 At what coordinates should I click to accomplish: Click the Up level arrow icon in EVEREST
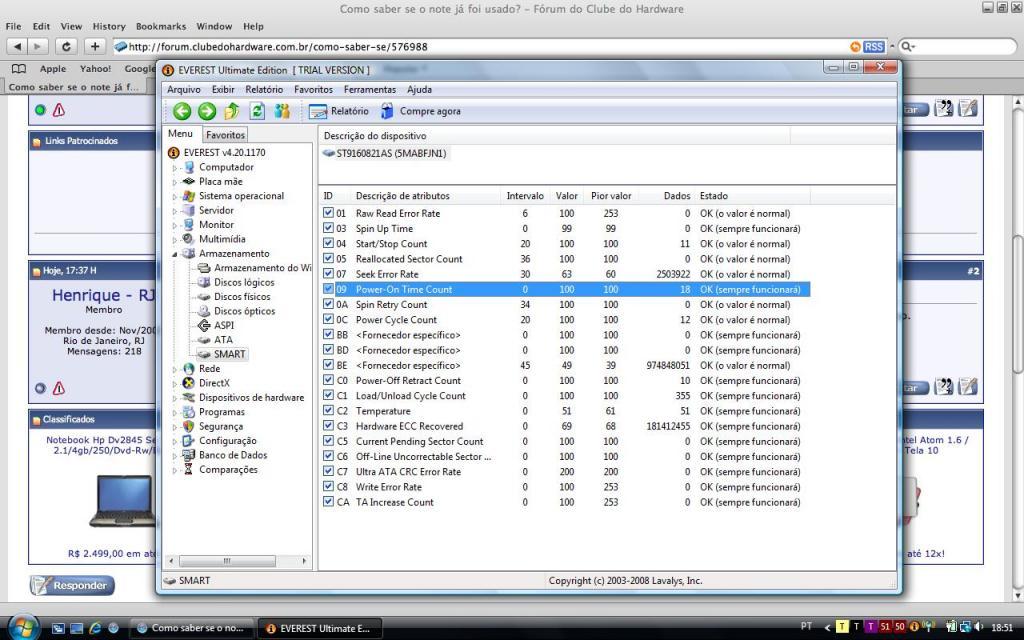click(x=232, y=112)
